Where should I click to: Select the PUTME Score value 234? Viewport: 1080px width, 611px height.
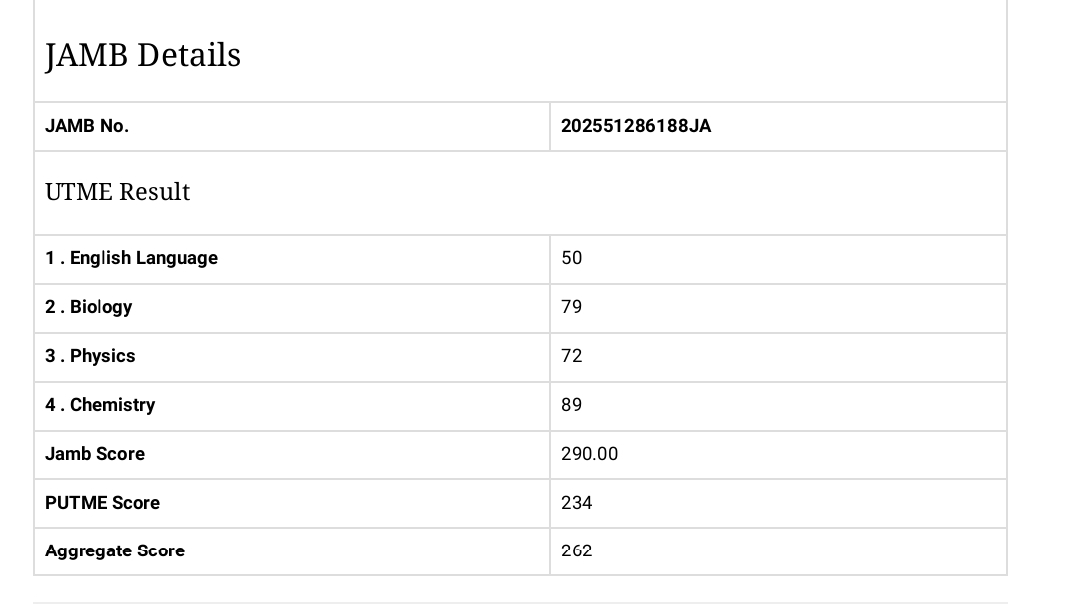577,503
